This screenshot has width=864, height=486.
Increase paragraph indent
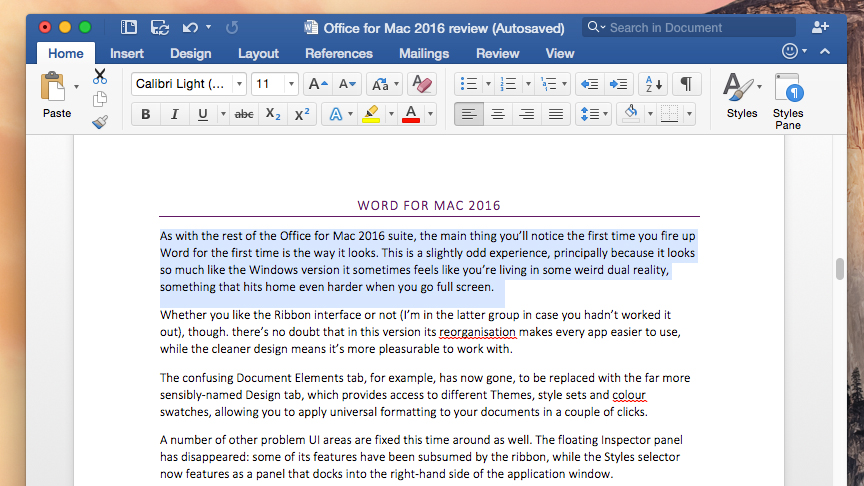pos(618,84)
